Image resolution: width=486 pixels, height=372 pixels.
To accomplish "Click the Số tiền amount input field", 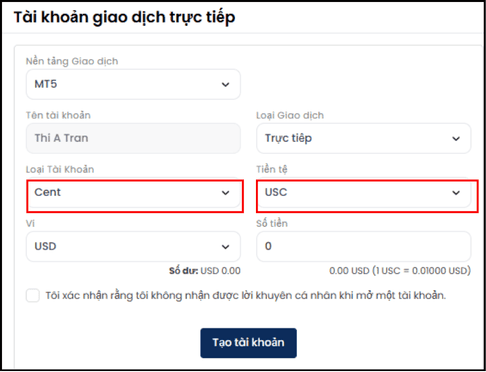I will (364, 246).
